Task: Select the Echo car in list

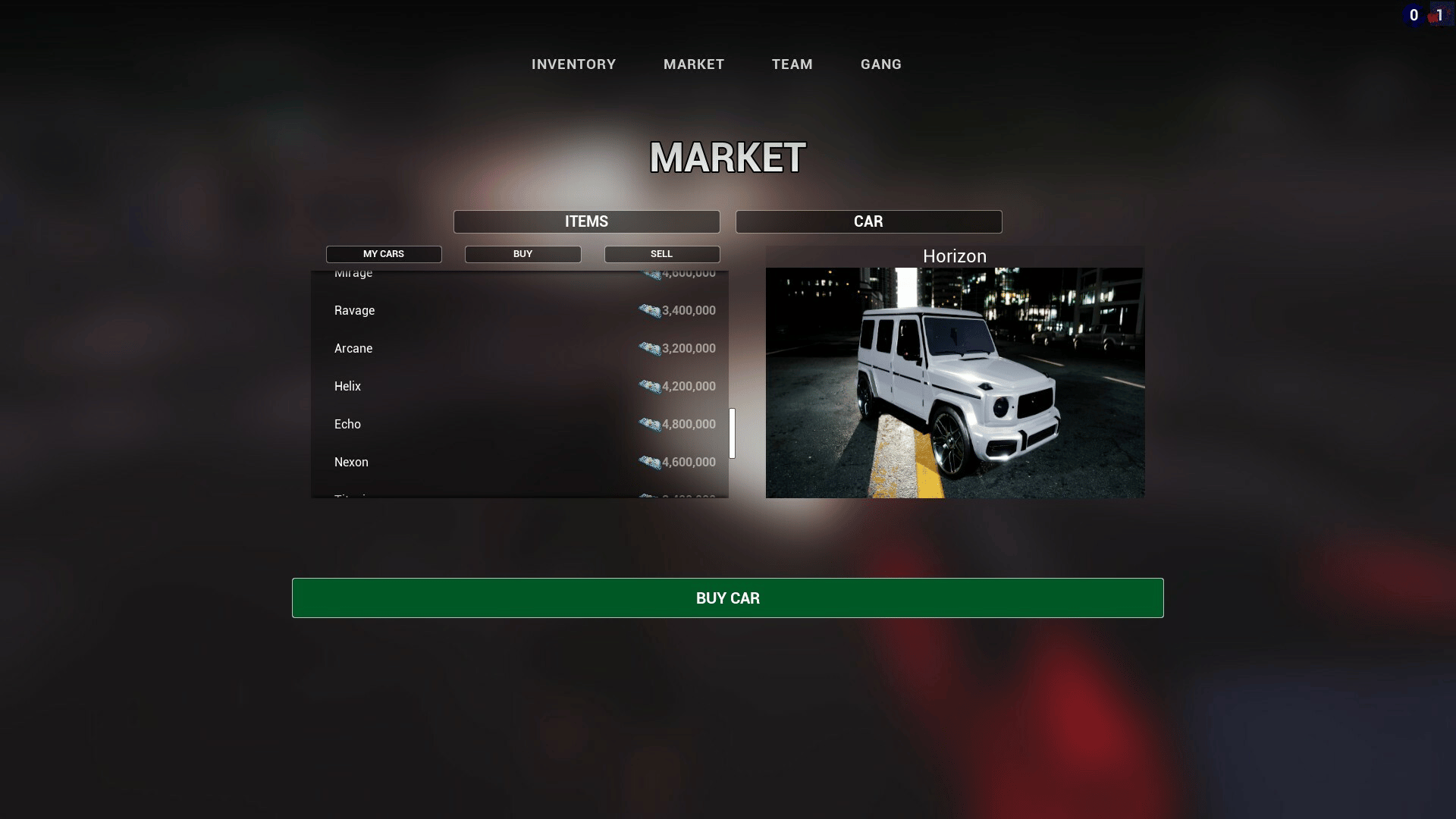Action: (x=348, y=425)
